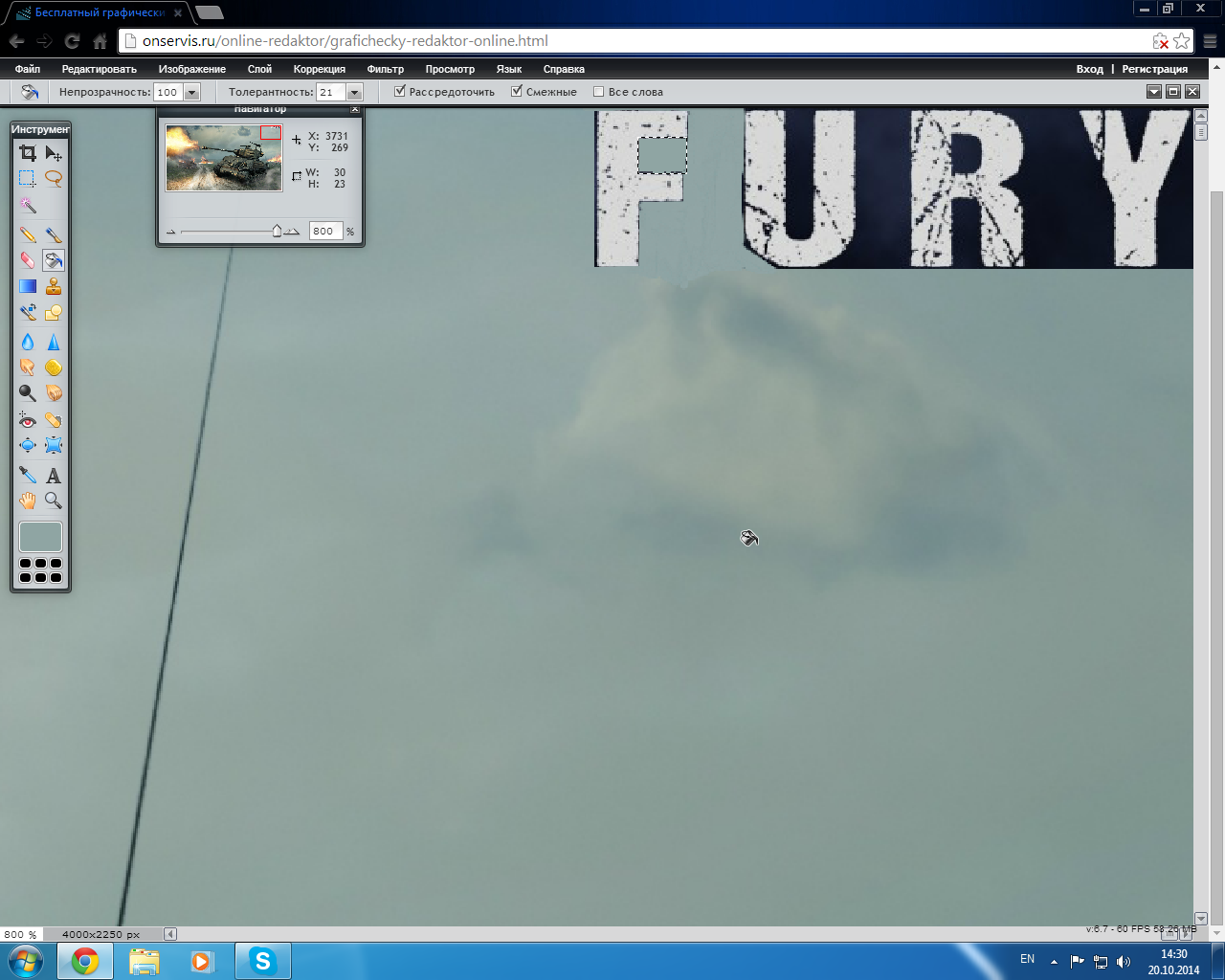The height and width of the screenshot is (980, 1225).
Task: Click the navigator zoom-in large mountain icon
Action: (x=292, y=231)
